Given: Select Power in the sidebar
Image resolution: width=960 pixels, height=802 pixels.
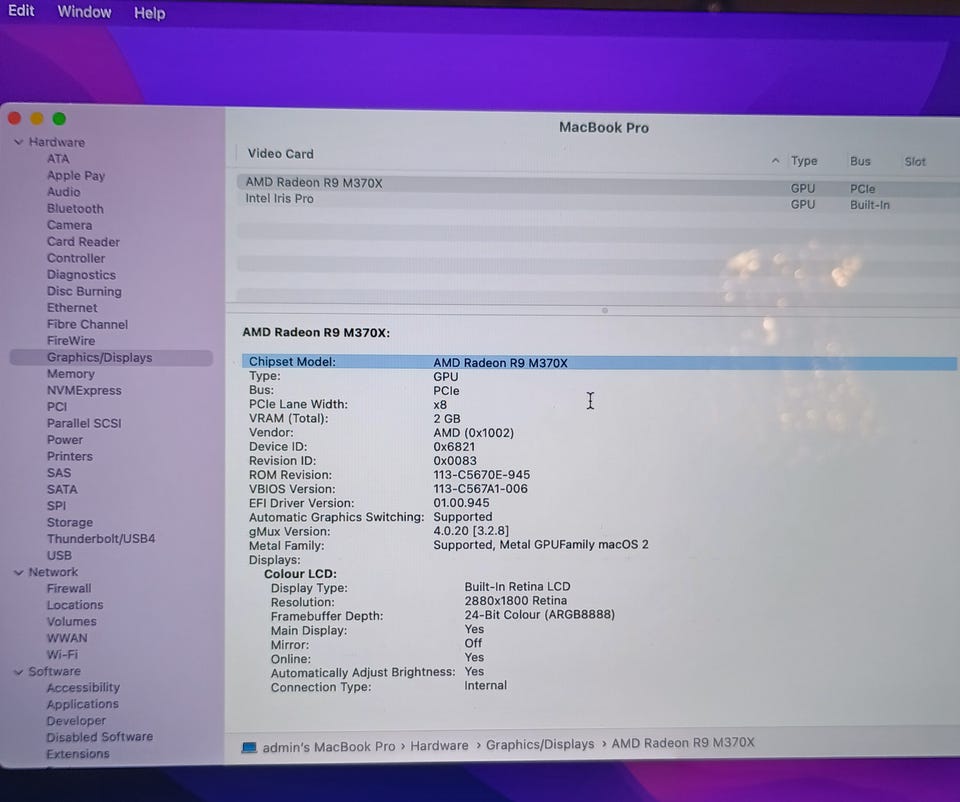Looking at the screenshot, I should click(65, 440).
